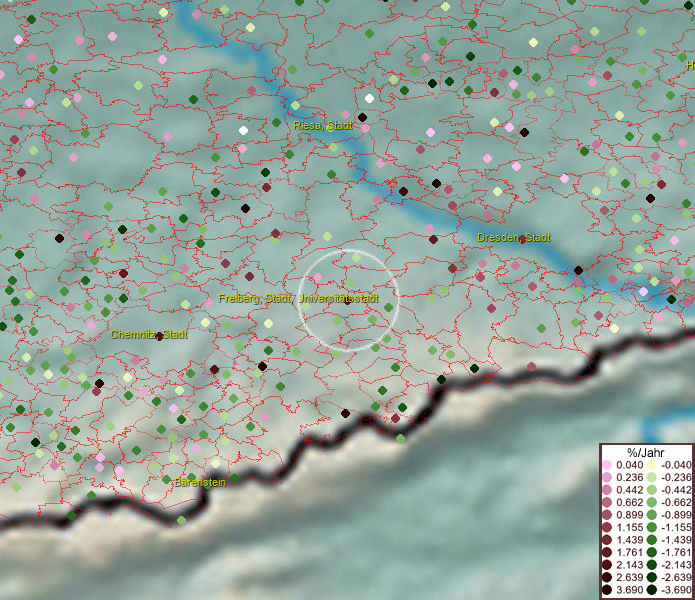This screenshot has width=695, height=600.
Task: Select the 'Freiberg, Stadt, Universitätsstadt' label
Action: 298,298
